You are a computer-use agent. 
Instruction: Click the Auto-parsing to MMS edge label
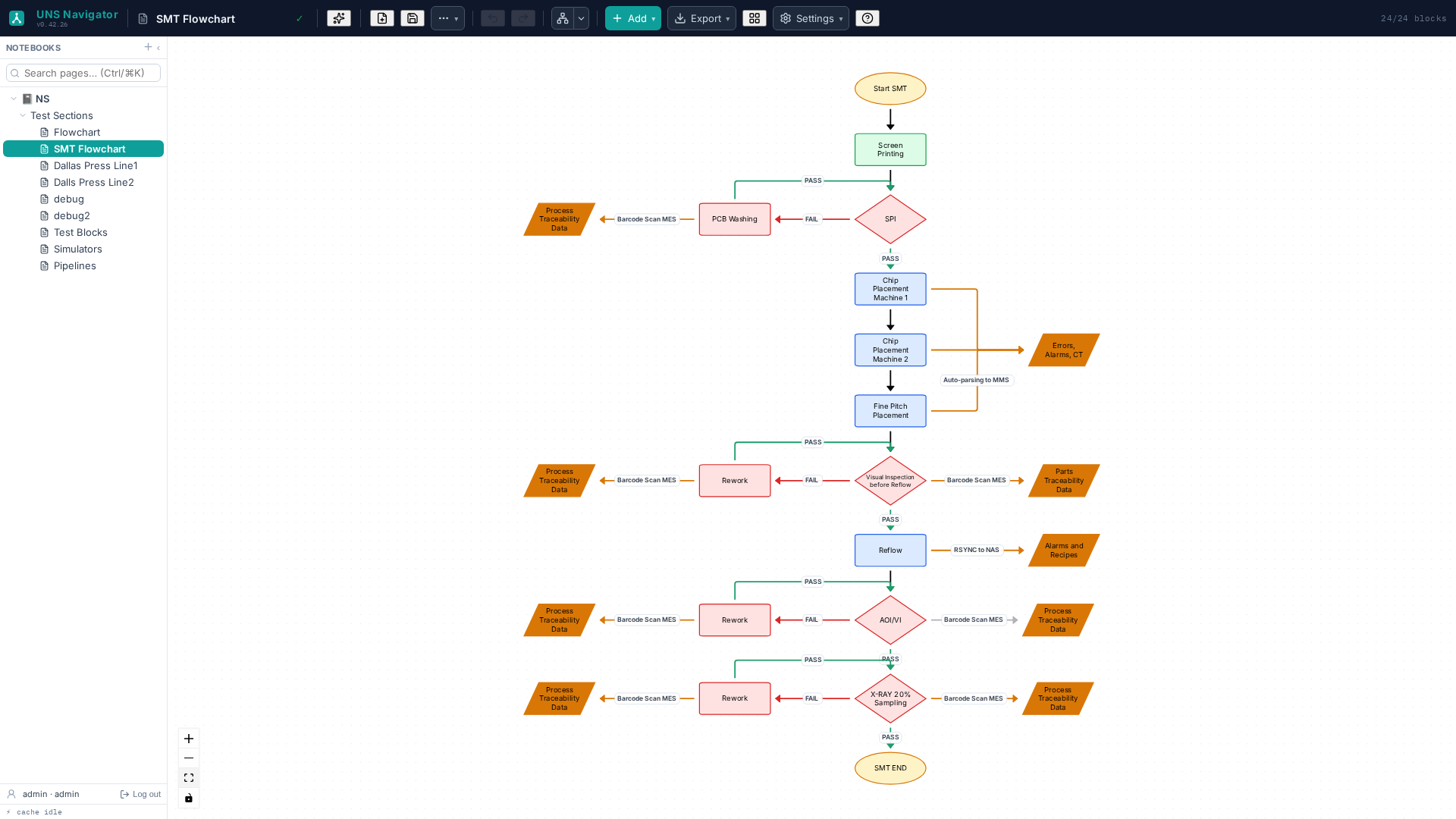coord(976,380)
